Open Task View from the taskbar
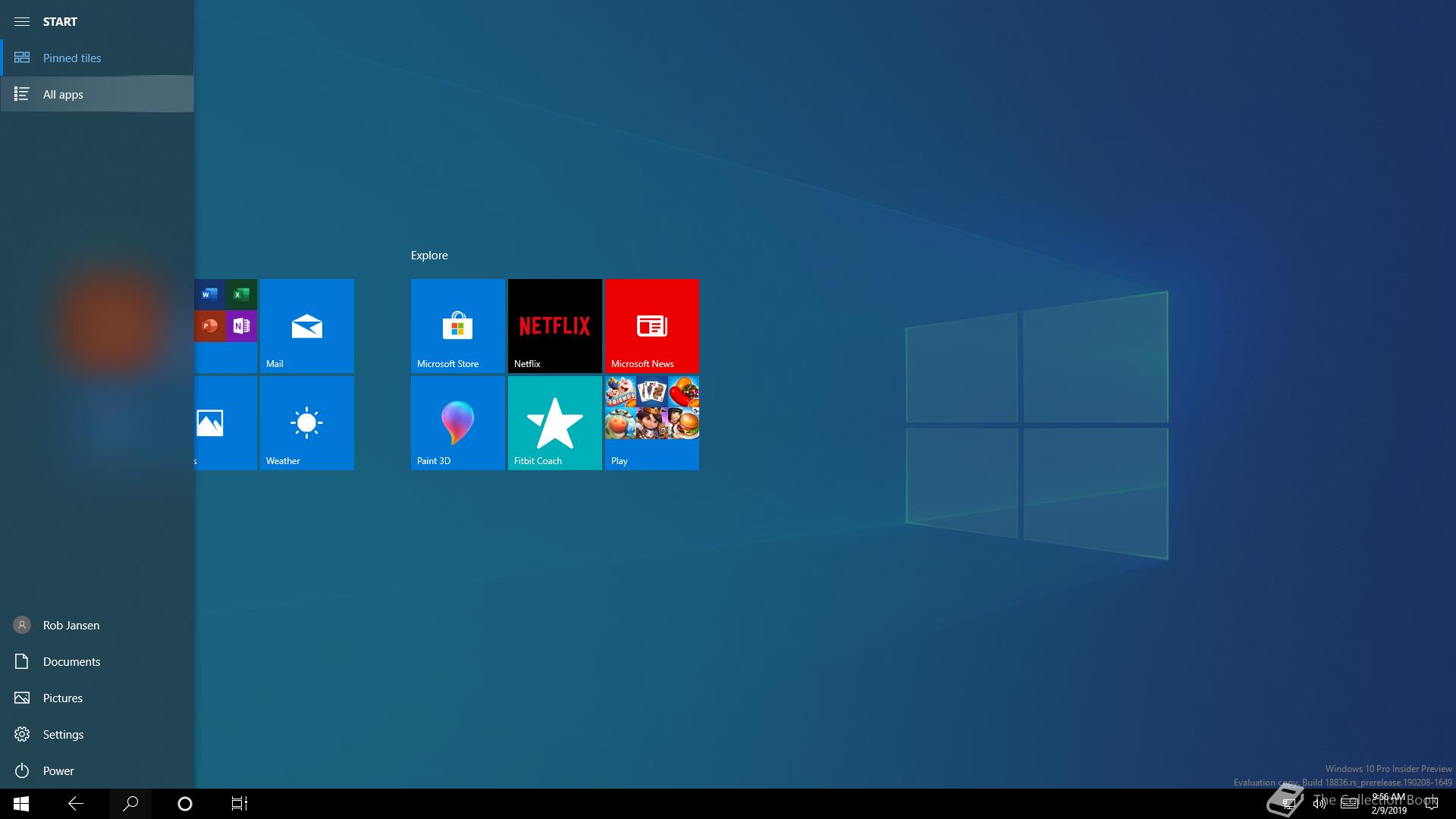Viewport: 1456px width, 819px height. [x=240, y=804]
